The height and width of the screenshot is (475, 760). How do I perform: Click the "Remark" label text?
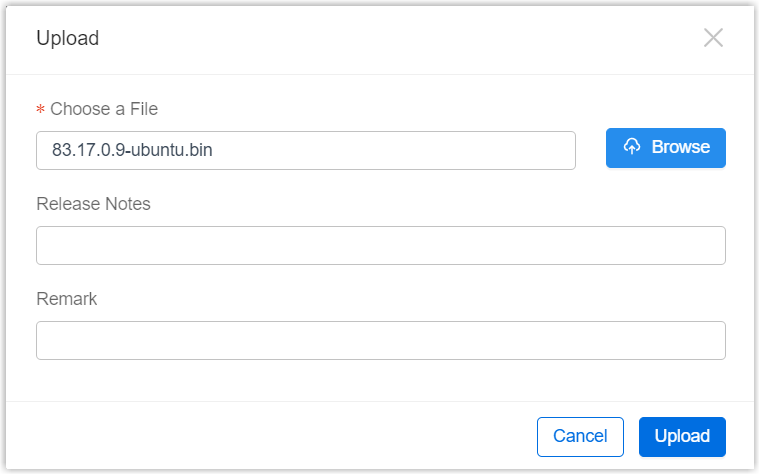66,298
